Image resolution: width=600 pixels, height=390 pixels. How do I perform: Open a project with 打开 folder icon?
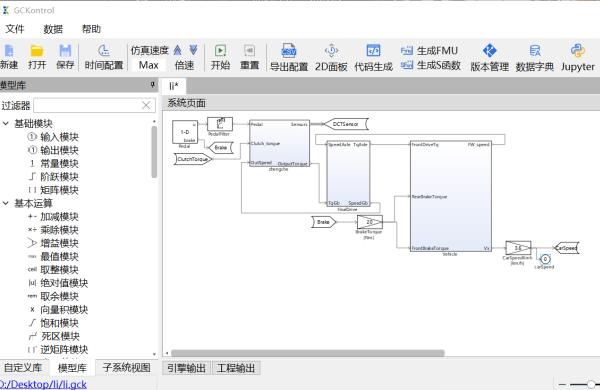click(x=37, y=51)
